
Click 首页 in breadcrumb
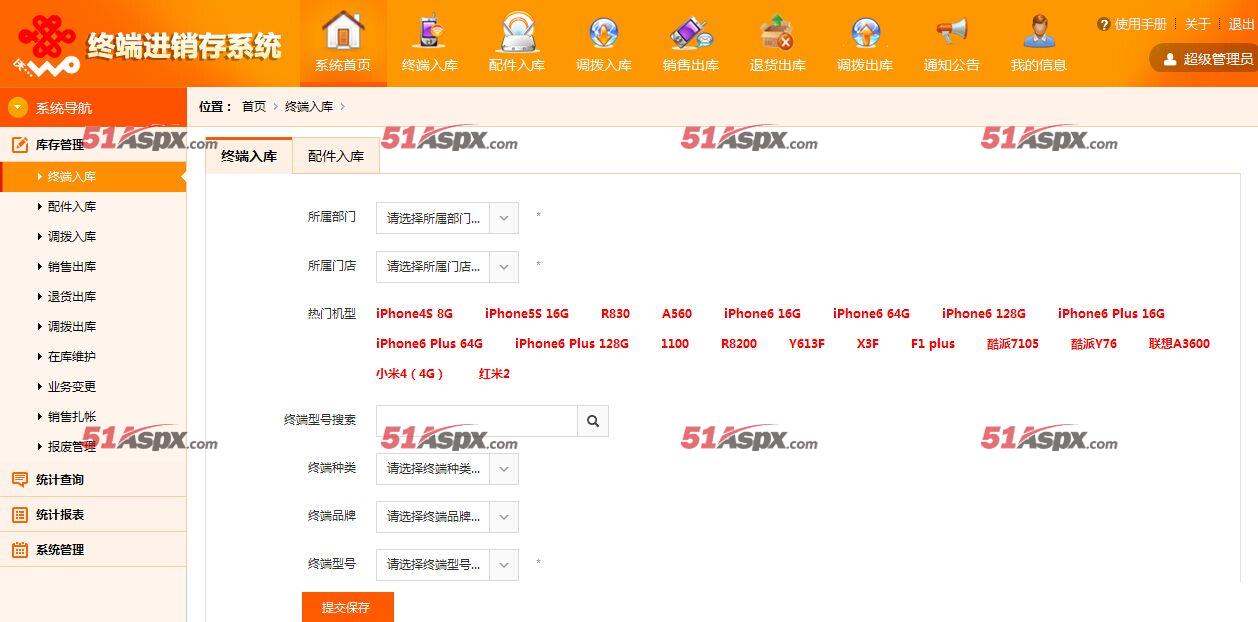click(x=254, y=106)
